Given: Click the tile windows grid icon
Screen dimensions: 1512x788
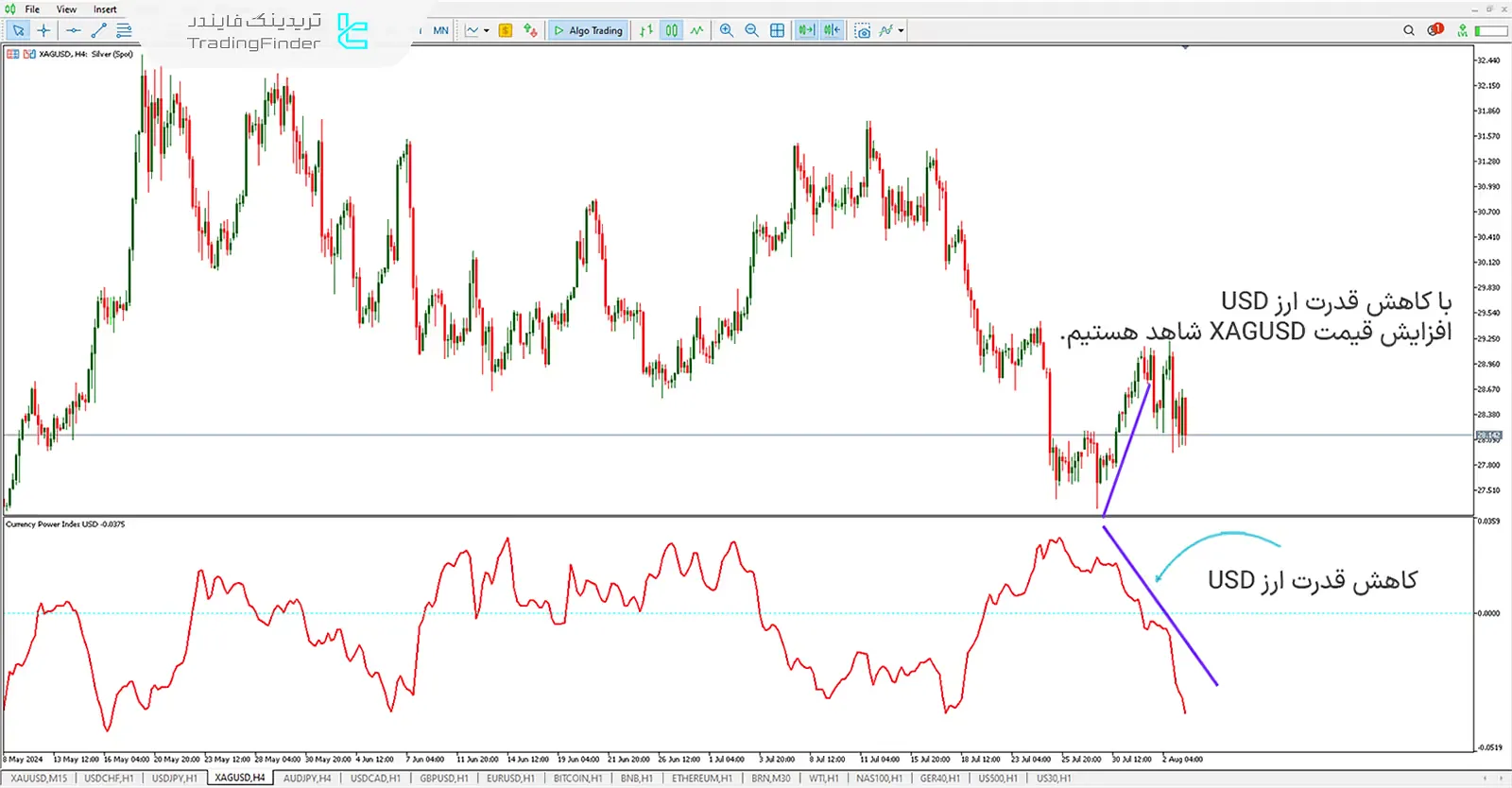Looking at the screenshot, I should click(x=777, y=30).
